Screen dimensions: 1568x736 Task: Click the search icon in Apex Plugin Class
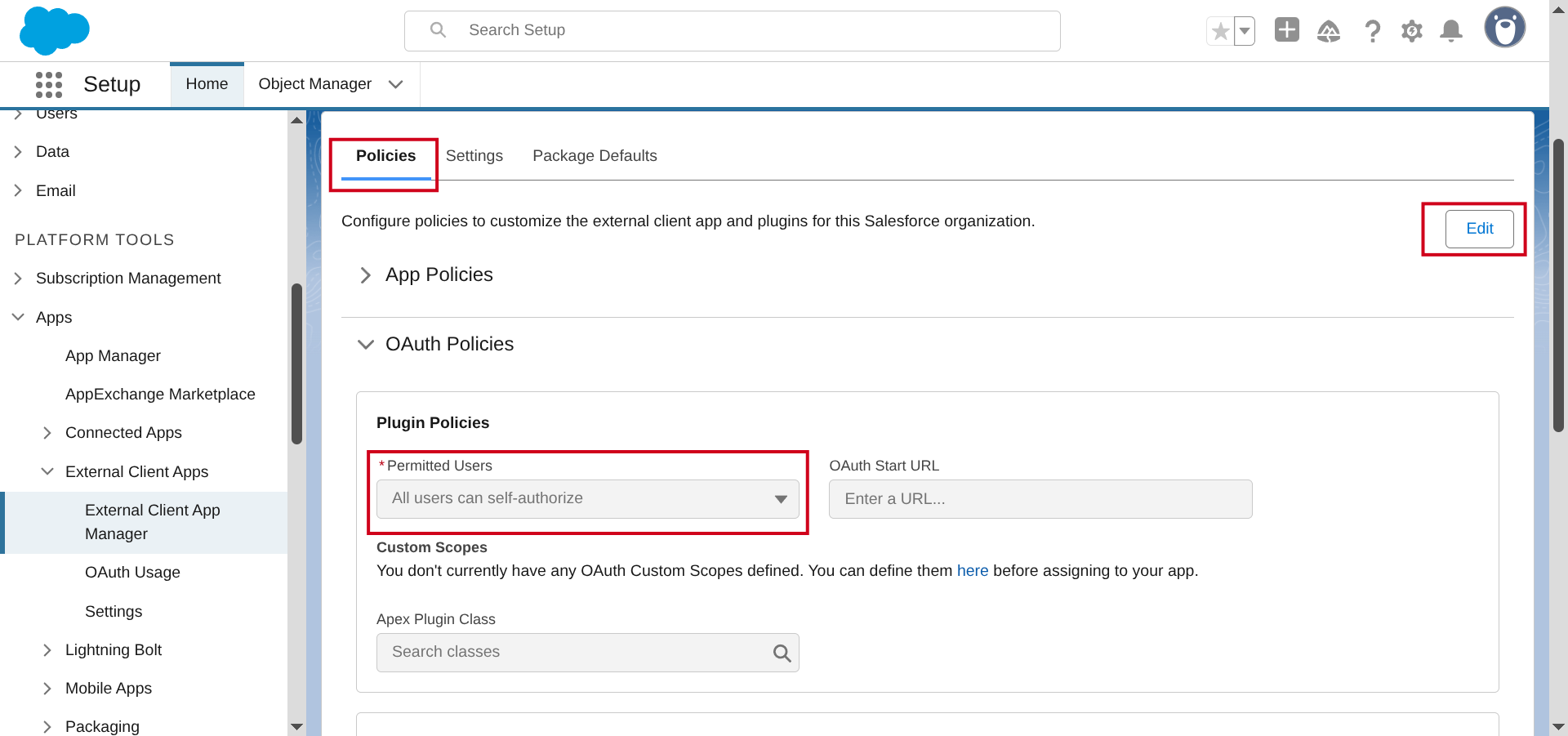click(x=782, y=653)
